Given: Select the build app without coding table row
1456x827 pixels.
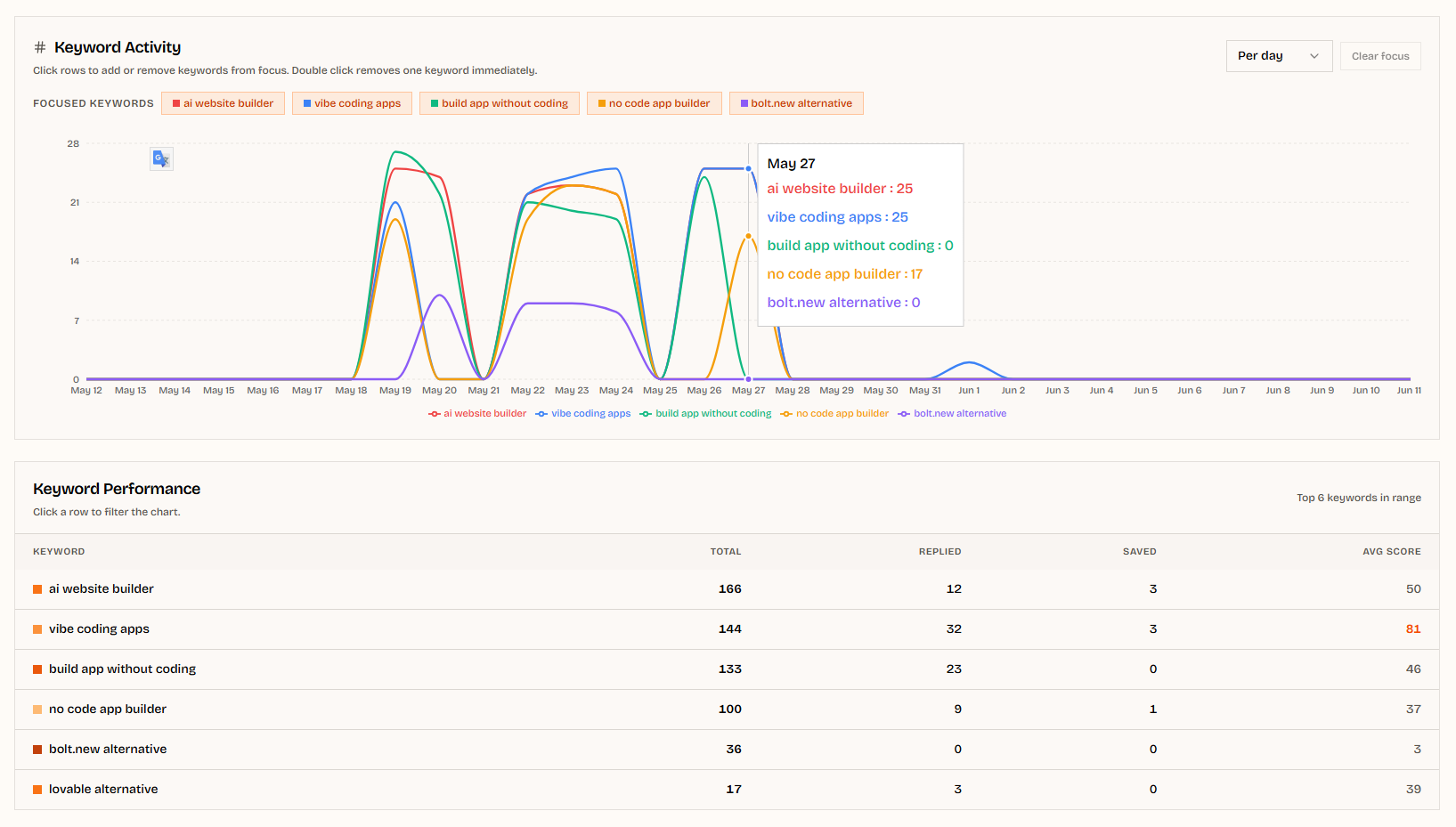Looking at the screenshot, I should click(727, 669).
